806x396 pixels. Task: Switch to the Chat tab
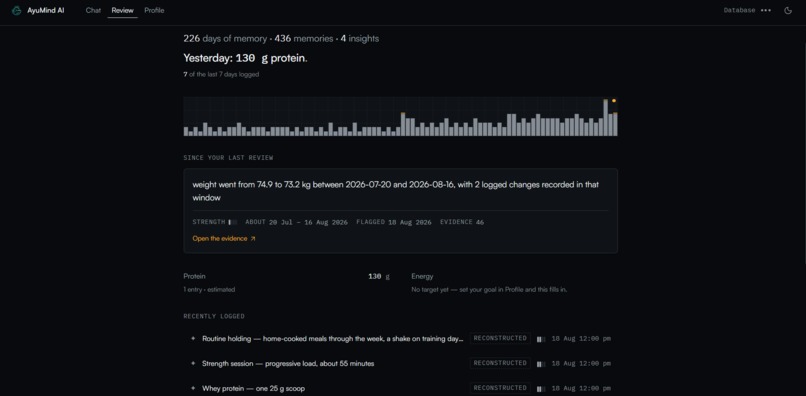click(93, 10)
